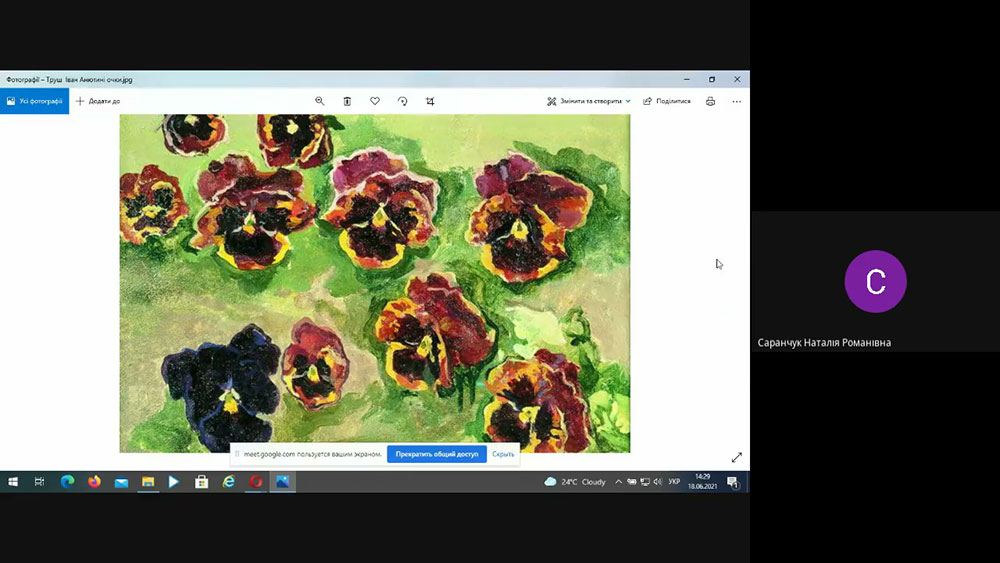
Task: Minimize the Photos window
Action: coord(687,79)
